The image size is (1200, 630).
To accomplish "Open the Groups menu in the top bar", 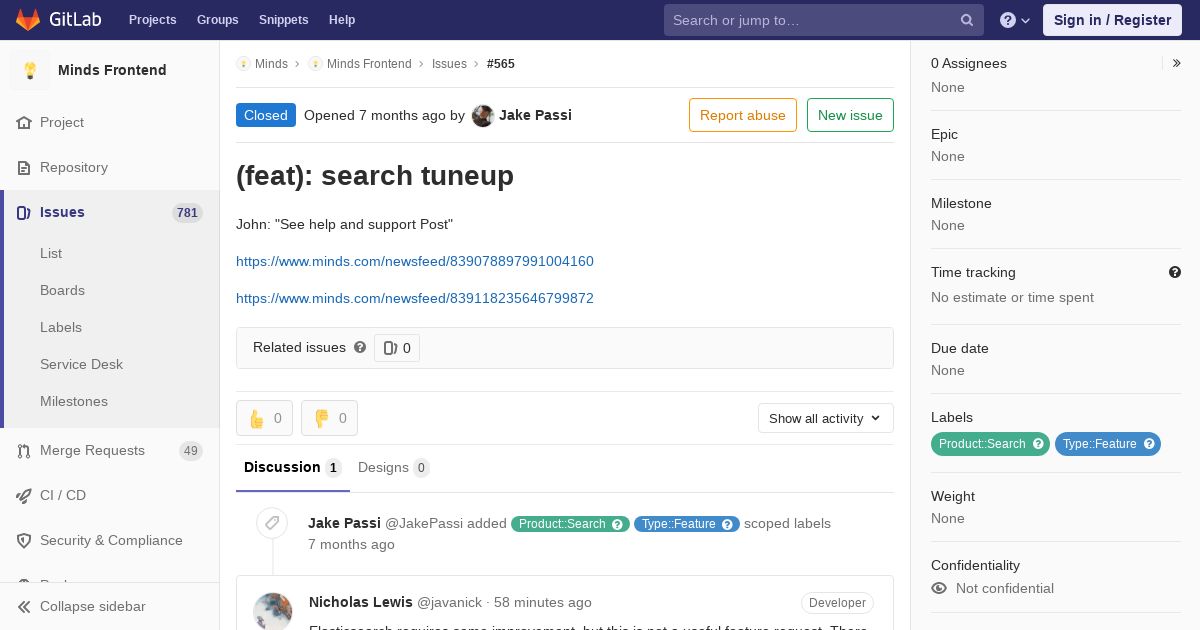I will (x=218, y=20).
